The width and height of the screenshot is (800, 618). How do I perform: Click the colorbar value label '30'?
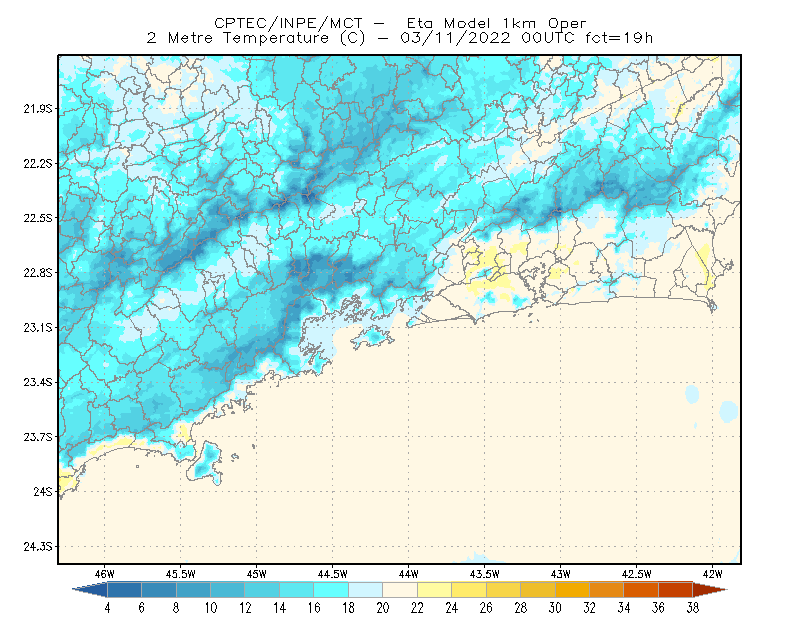(555, 608)
